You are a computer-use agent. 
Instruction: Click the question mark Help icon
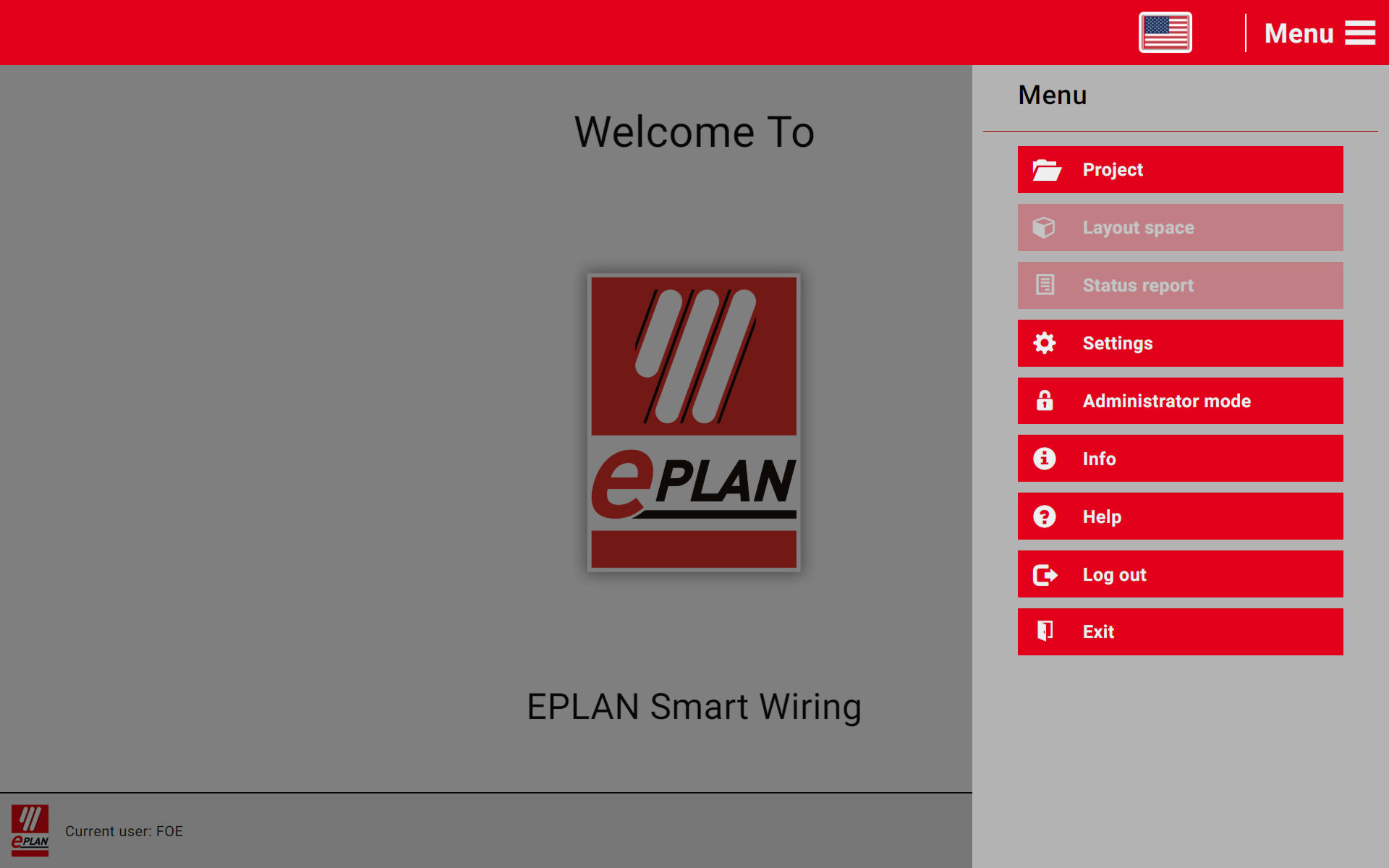coord(1044,516)
